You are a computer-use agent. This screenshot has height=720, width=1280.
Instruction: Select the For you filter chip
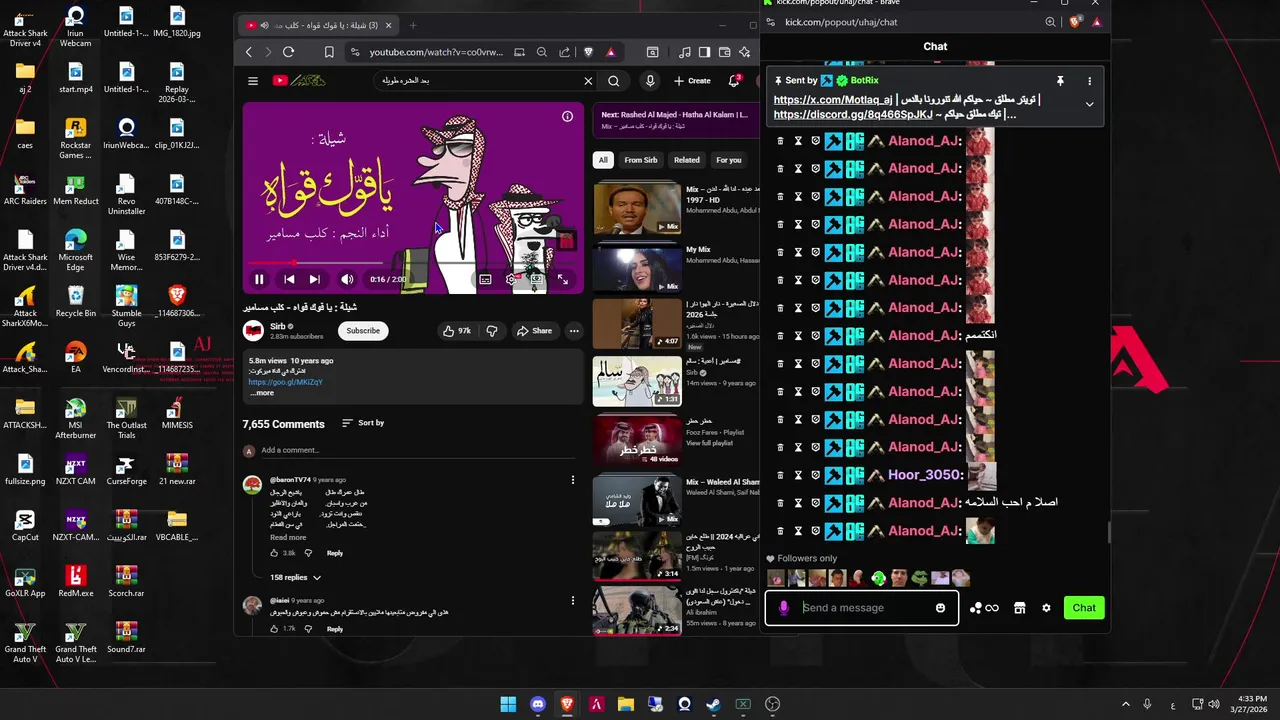click(729, 160)
